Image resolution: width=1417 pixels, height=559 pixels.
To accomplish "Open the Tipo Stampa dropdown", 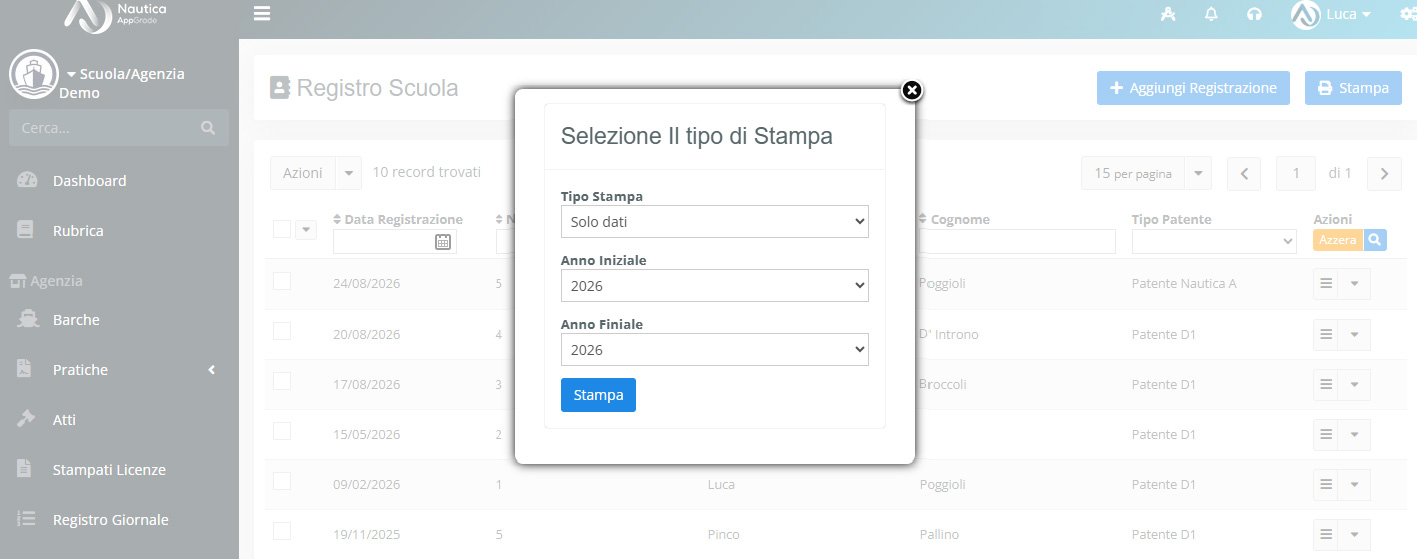I will point(715,222).
